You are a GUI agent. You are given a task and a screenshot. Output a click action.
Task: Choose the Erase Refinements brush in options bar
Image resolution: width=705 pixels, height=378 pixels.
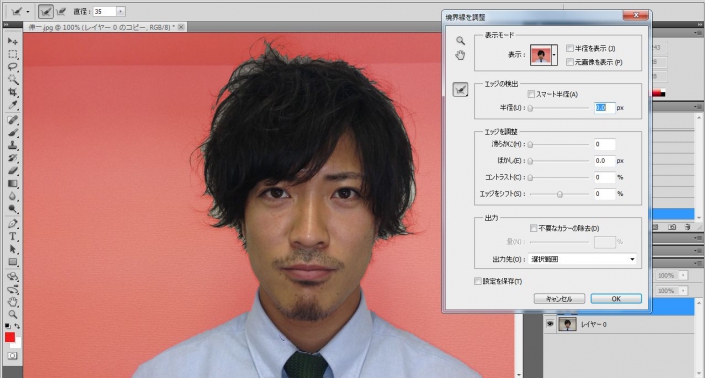click(x=61, y=11)
